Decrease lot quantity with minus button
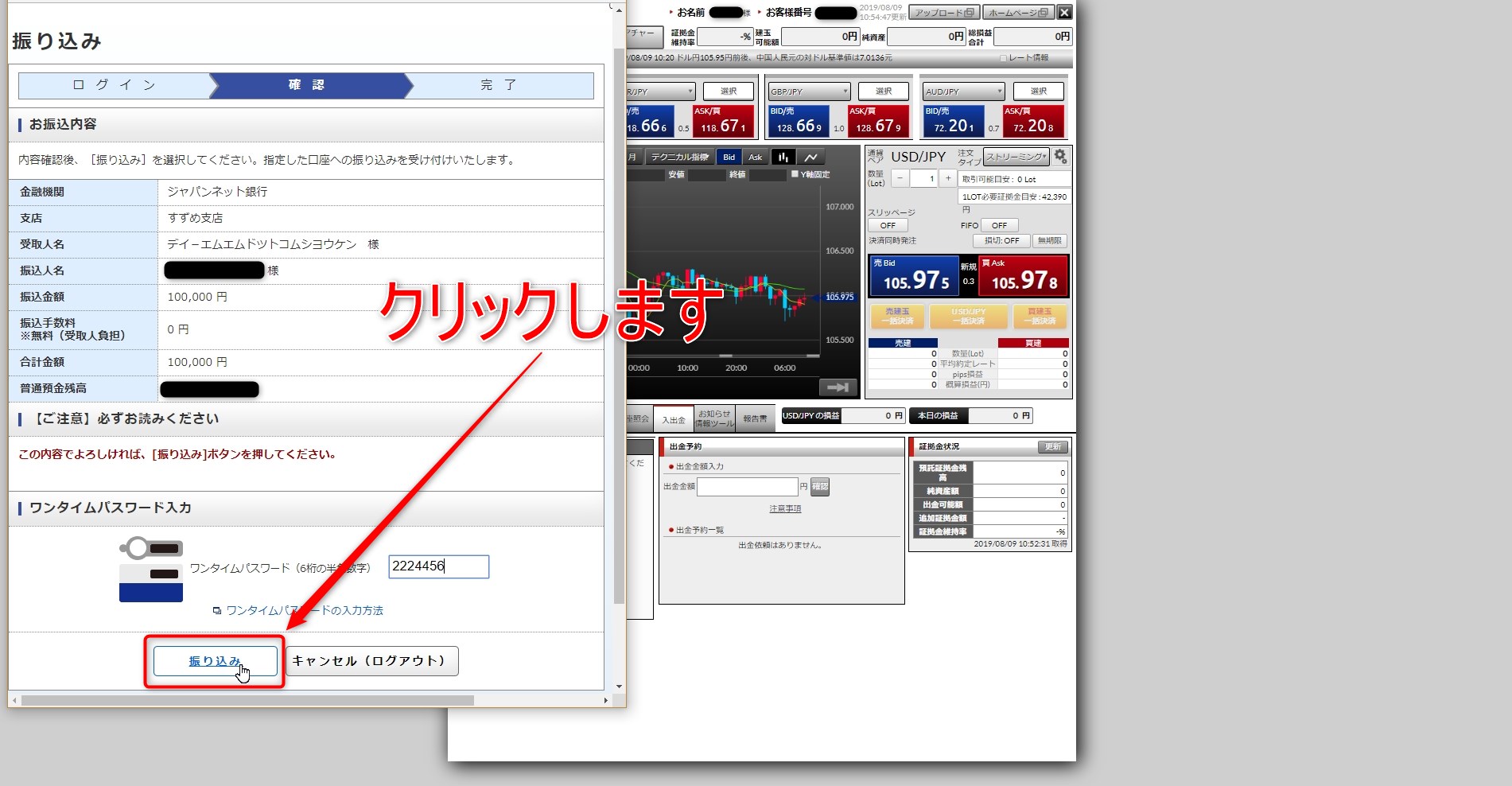 coord(900,179)
